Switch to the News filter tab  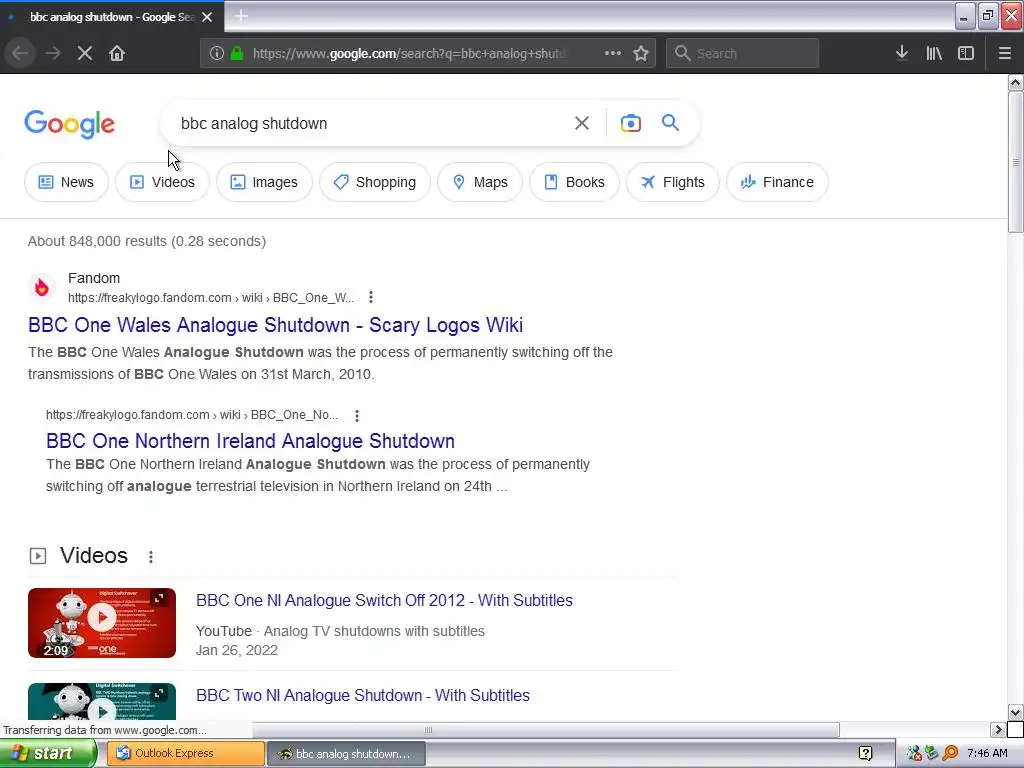(66, 182)
